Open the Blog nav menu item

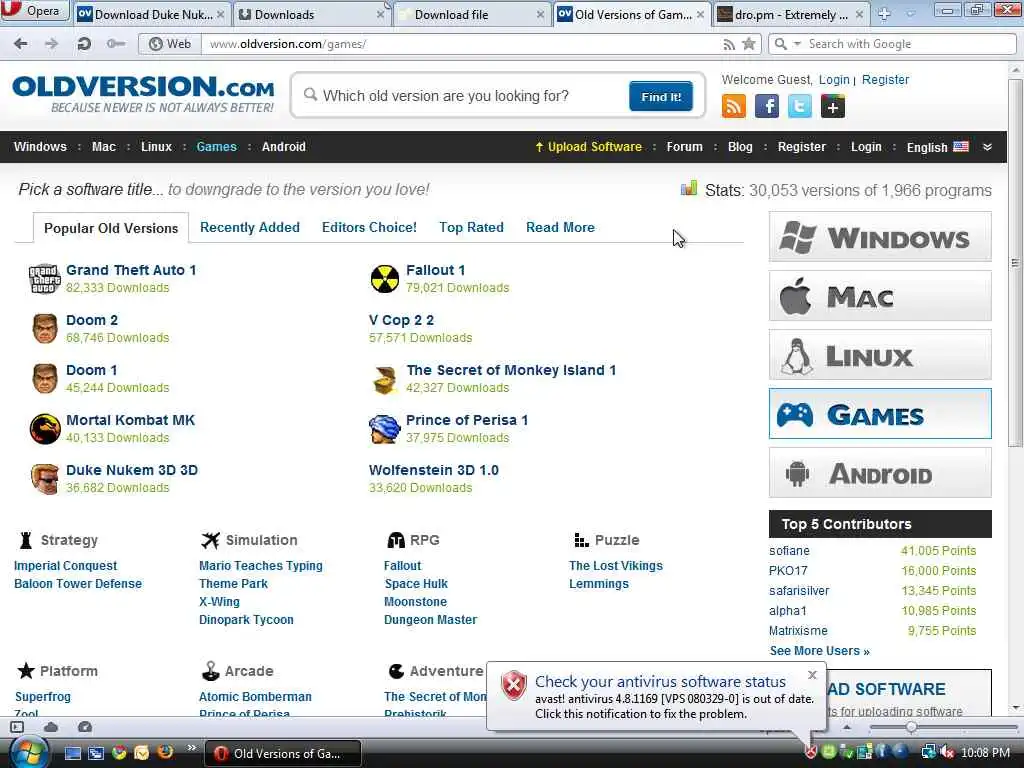tap(740, 147)
